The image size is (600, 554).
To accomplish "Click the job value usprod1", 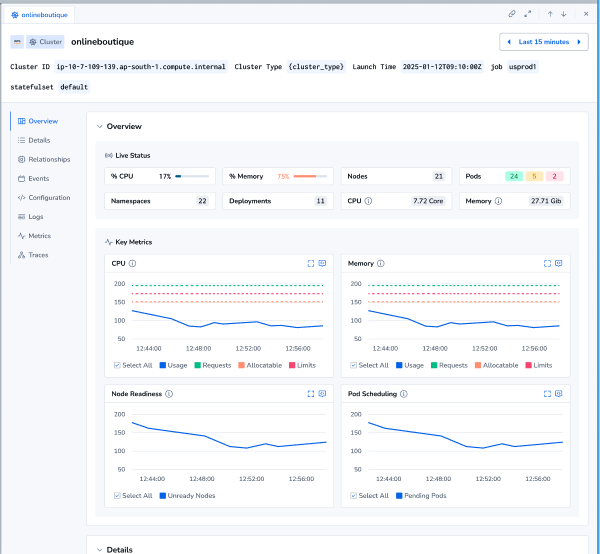I will tap(522, 67).
